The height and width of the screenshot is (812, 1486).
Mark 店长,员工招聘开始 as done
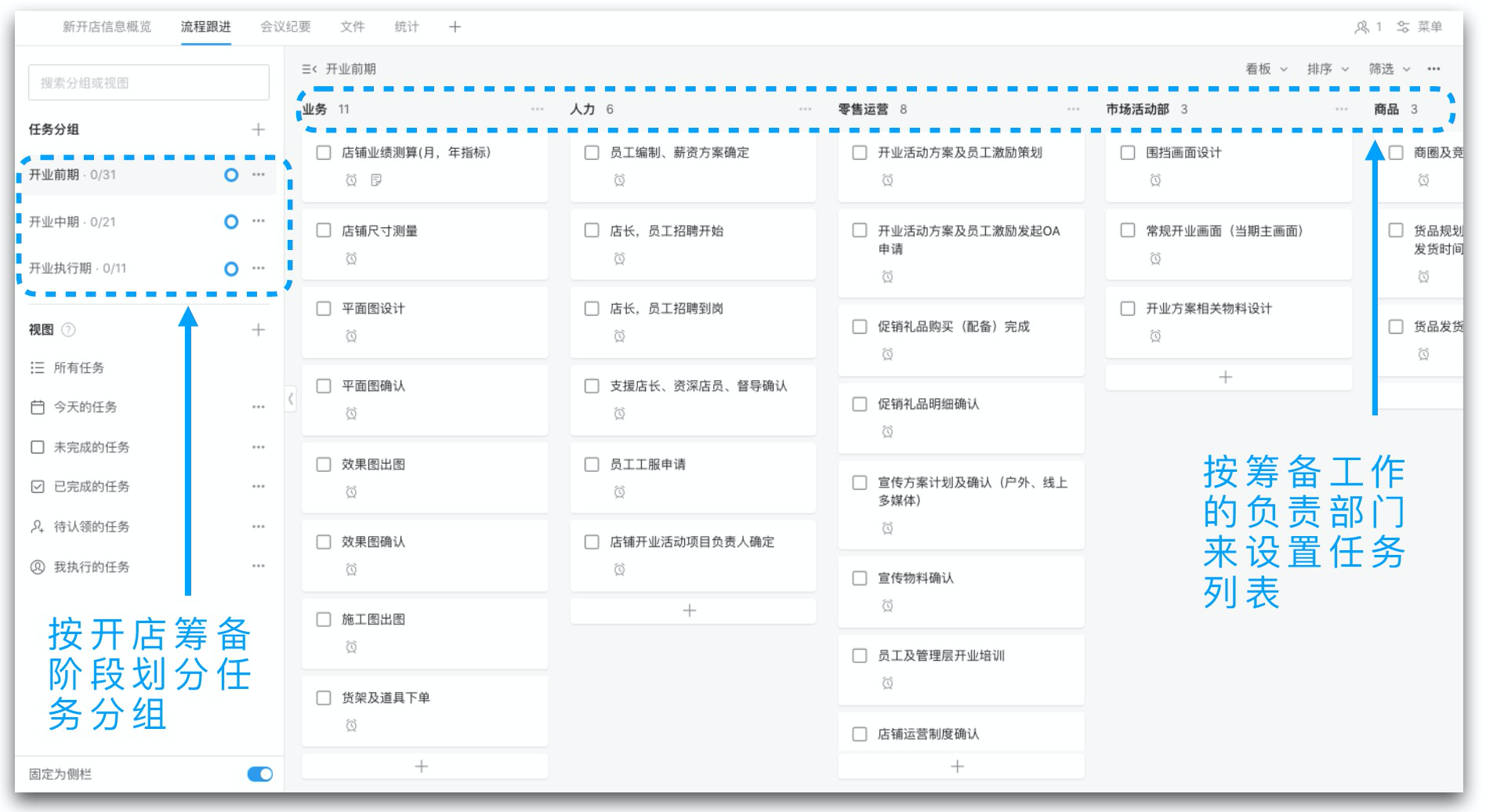click(592, 230)
